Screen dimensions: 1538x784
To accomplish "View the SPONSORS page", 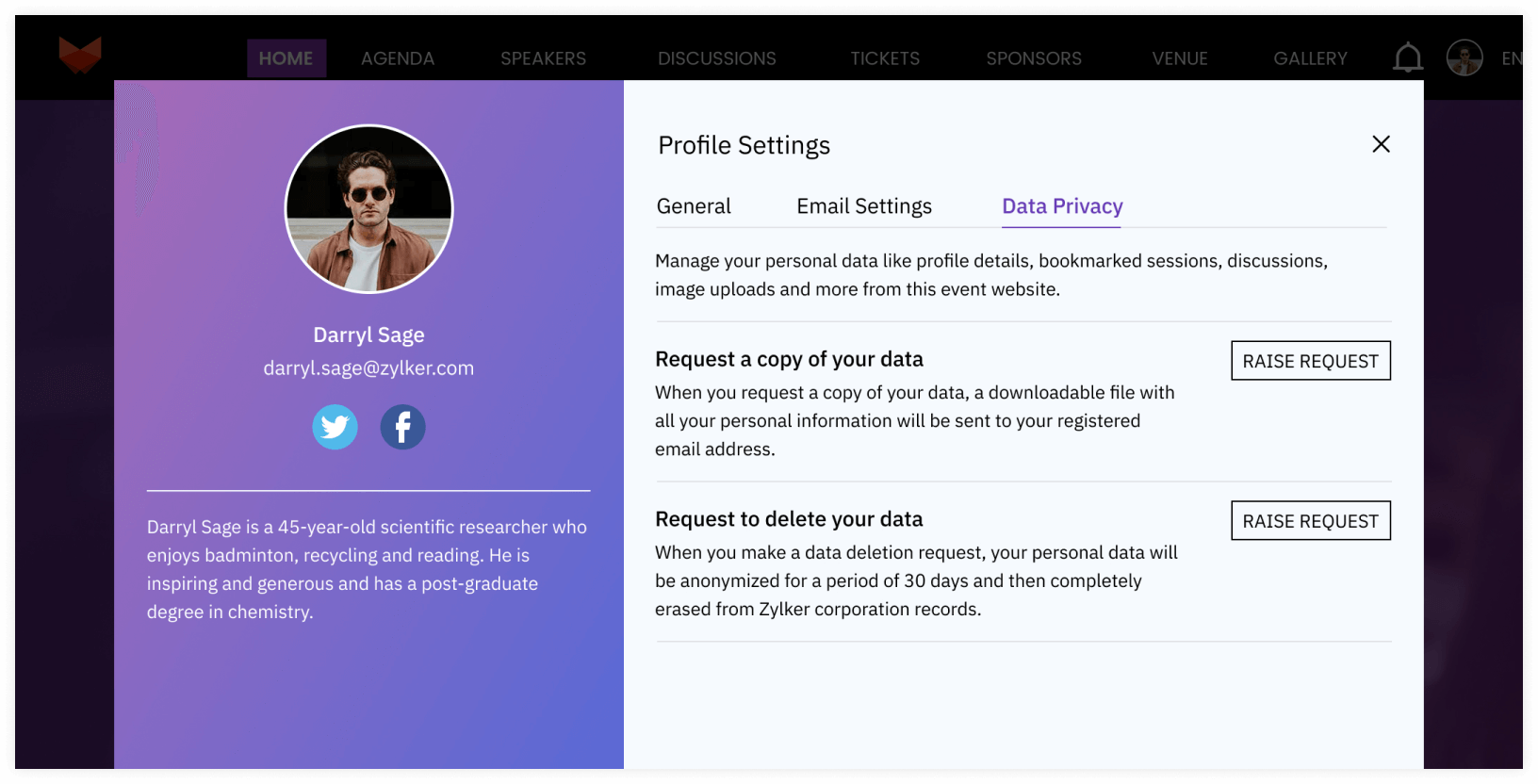I will coord(1034,57).
